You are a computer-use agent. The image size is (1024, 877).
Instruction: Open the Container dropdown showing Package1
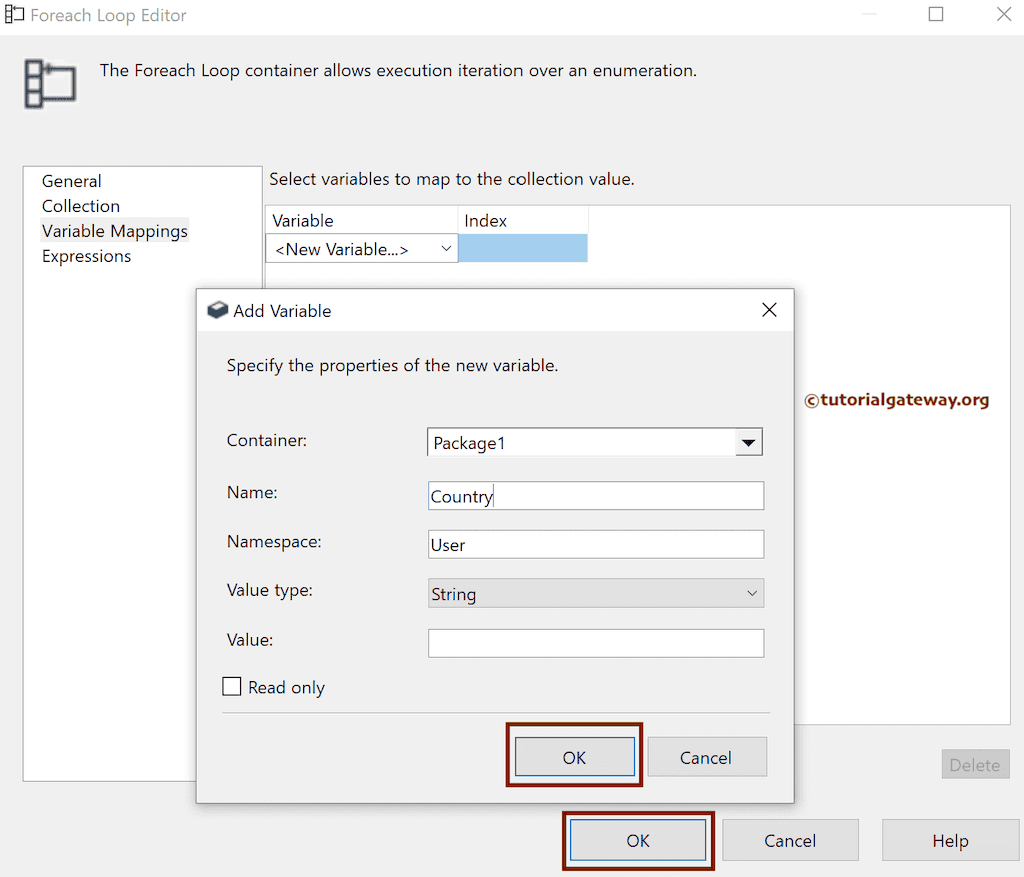click(749, 441)
